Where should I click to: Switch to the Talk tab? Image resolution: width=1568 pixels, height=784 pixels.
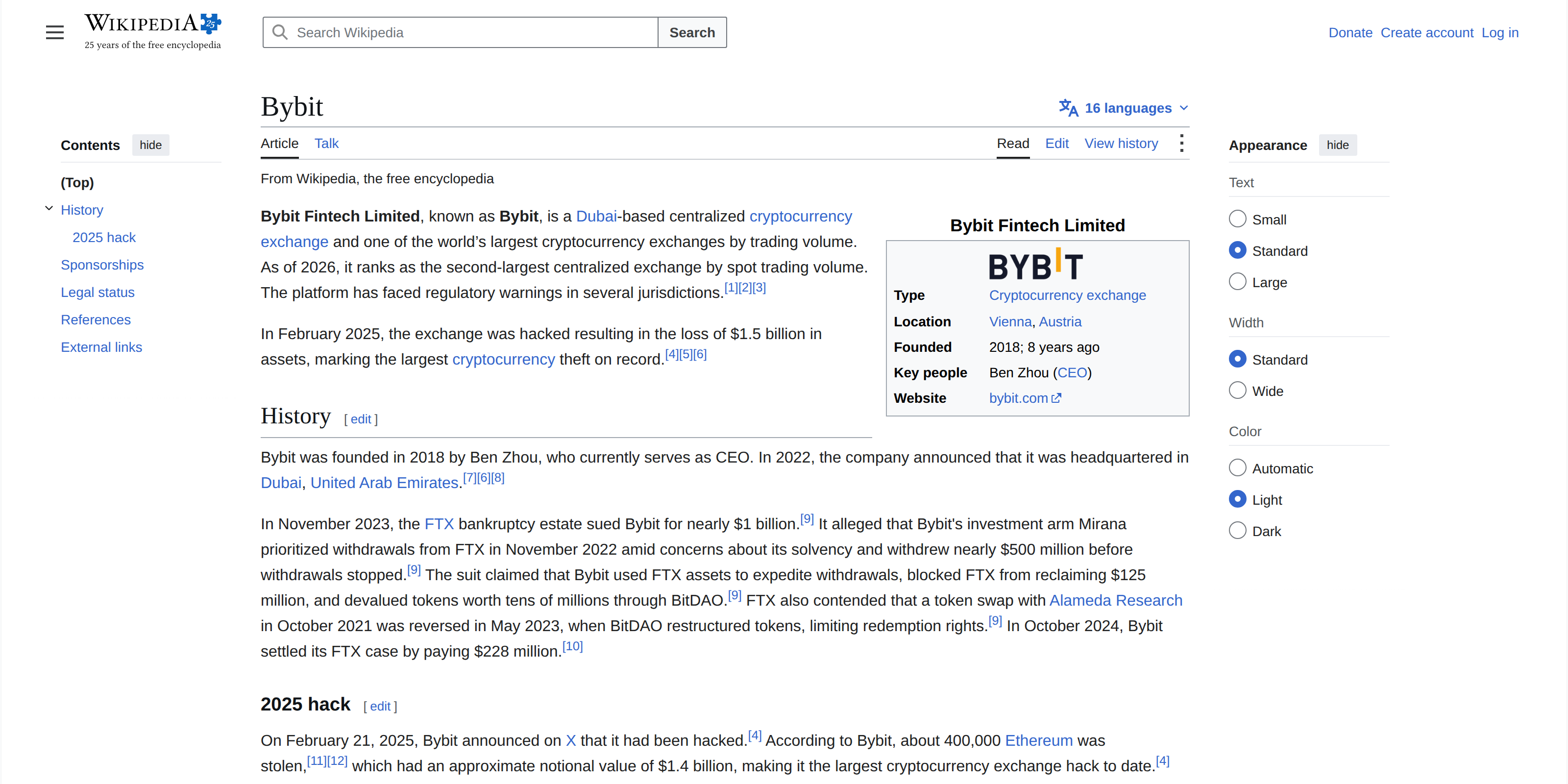pos(326,144)
